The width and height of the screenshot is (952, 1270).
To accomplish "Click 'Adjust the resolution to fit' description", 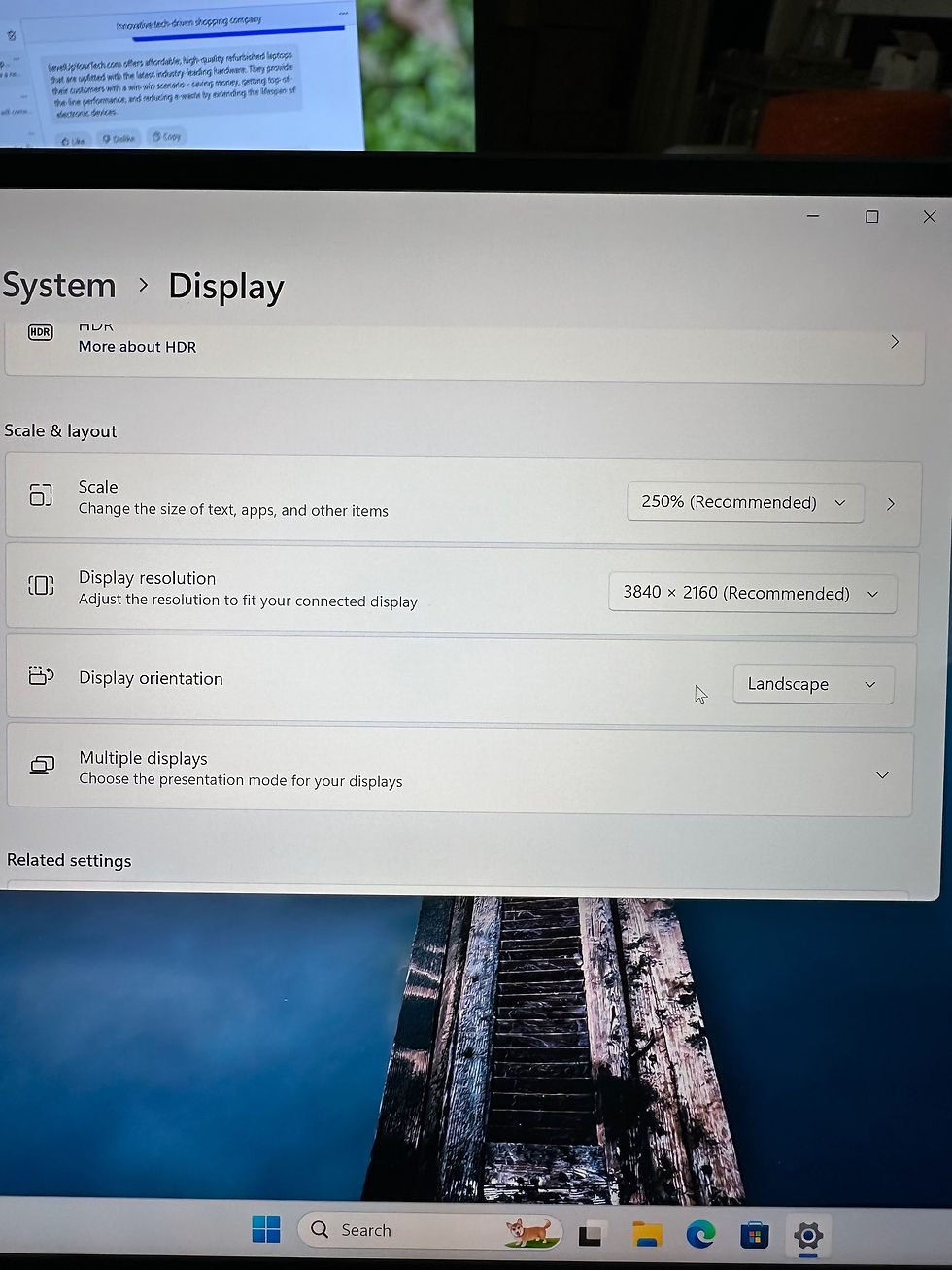I will pyautogui.click(x=248, y=601).
